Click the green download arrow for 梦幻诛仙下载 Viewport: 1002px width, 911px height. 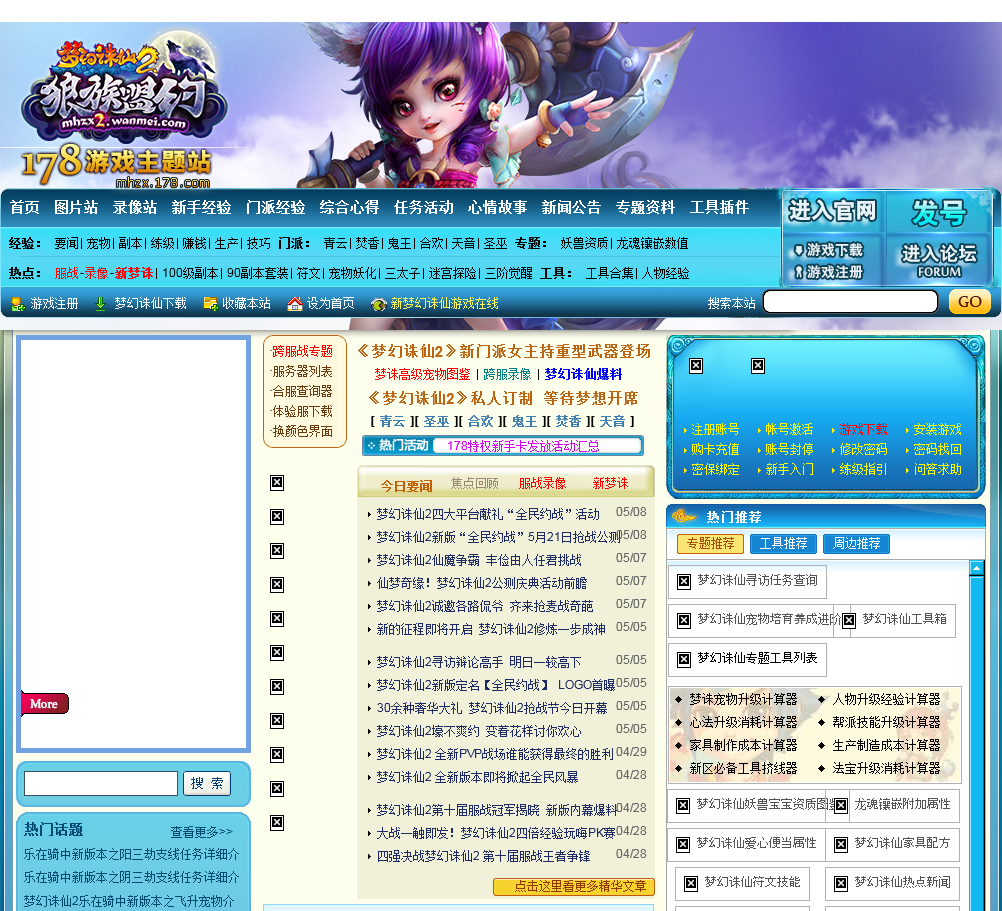pos(100,304)
